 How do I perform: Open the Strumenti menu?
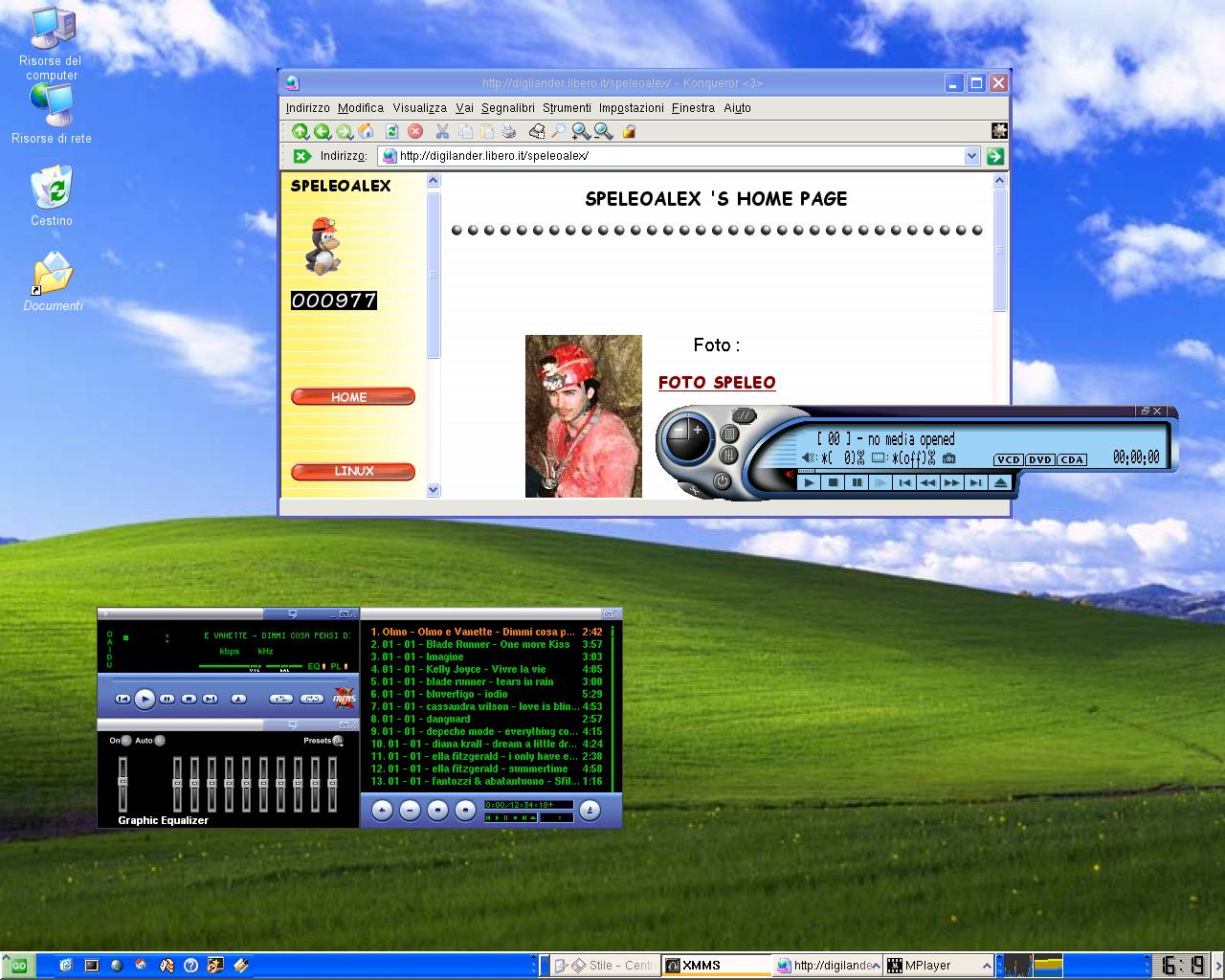pos(567,108)
